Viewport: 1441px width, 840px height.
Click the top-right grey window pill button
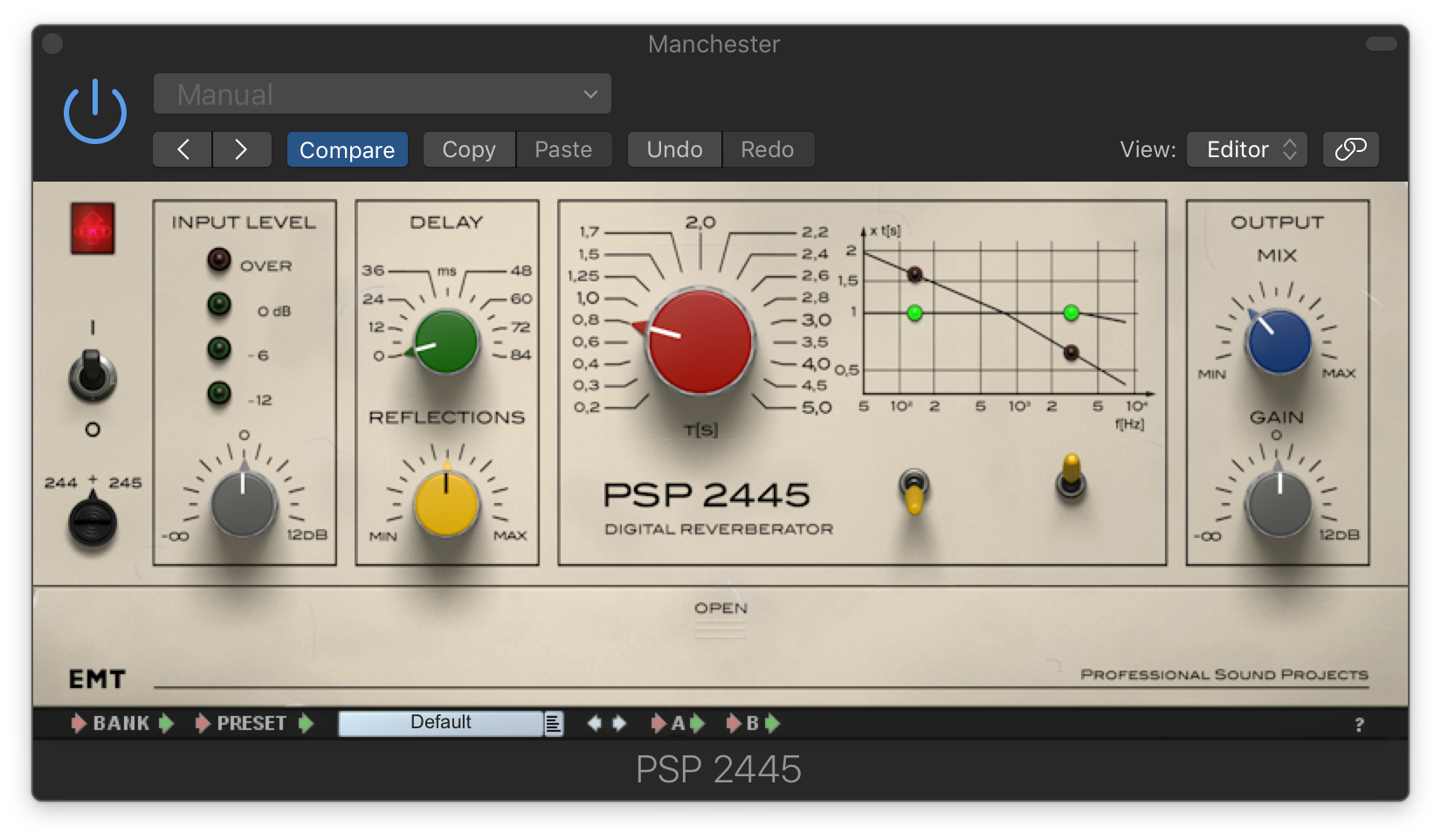pyautogui.click(x=1382, y=44)
